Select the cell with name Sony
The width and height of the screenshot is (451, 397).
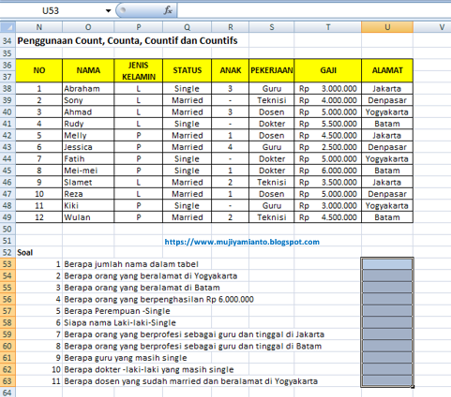pos(88,100)
